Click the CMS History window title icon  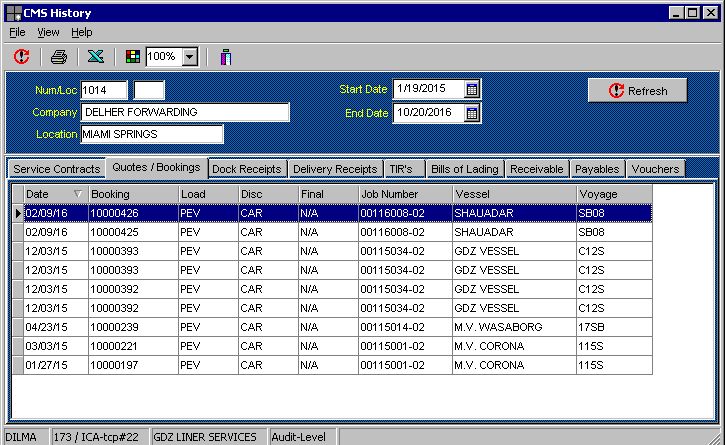pyautogui.click(x=13, y=13)
